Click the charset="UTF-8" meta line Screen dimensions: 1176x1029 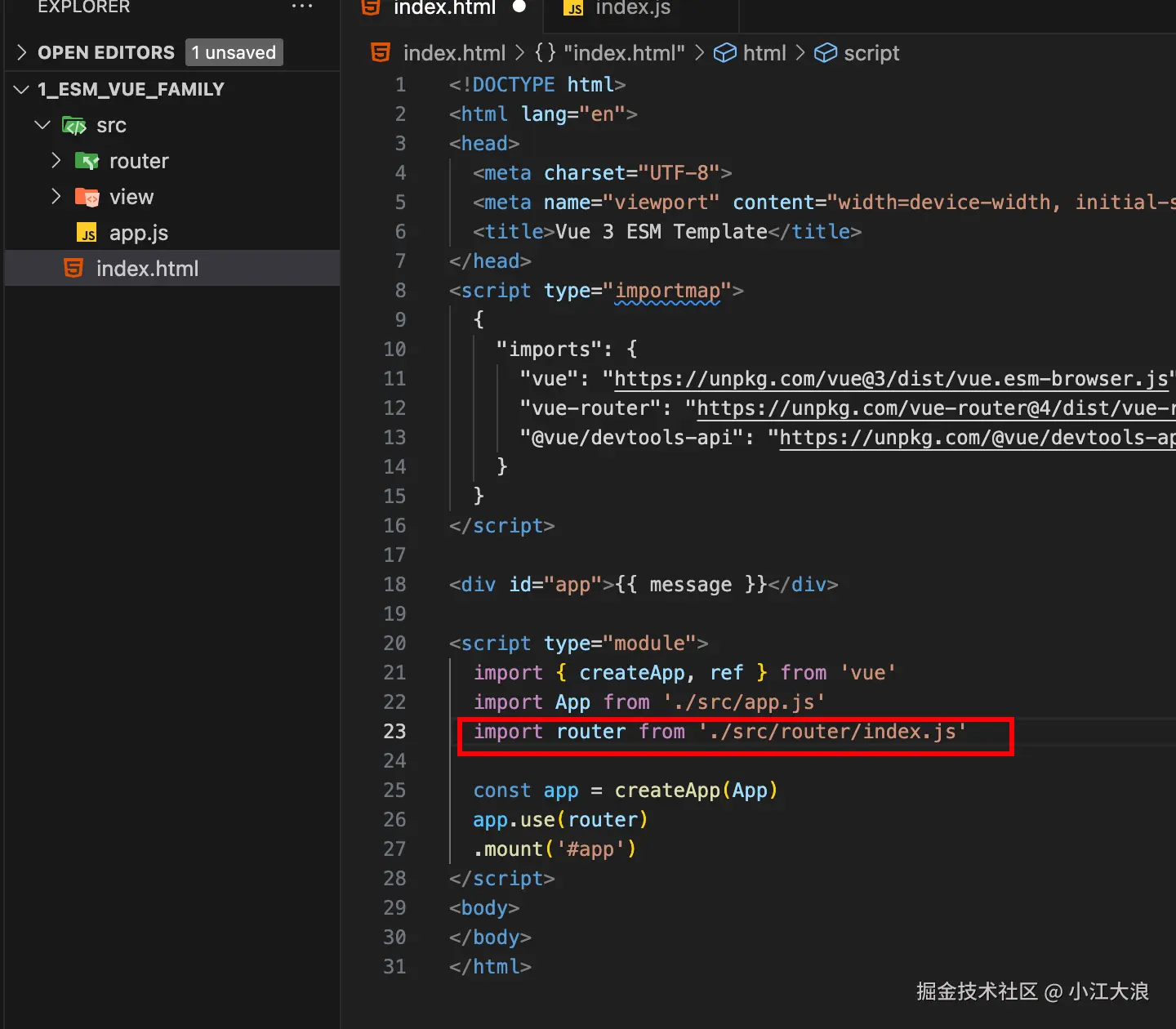click(x=603, y=173)
